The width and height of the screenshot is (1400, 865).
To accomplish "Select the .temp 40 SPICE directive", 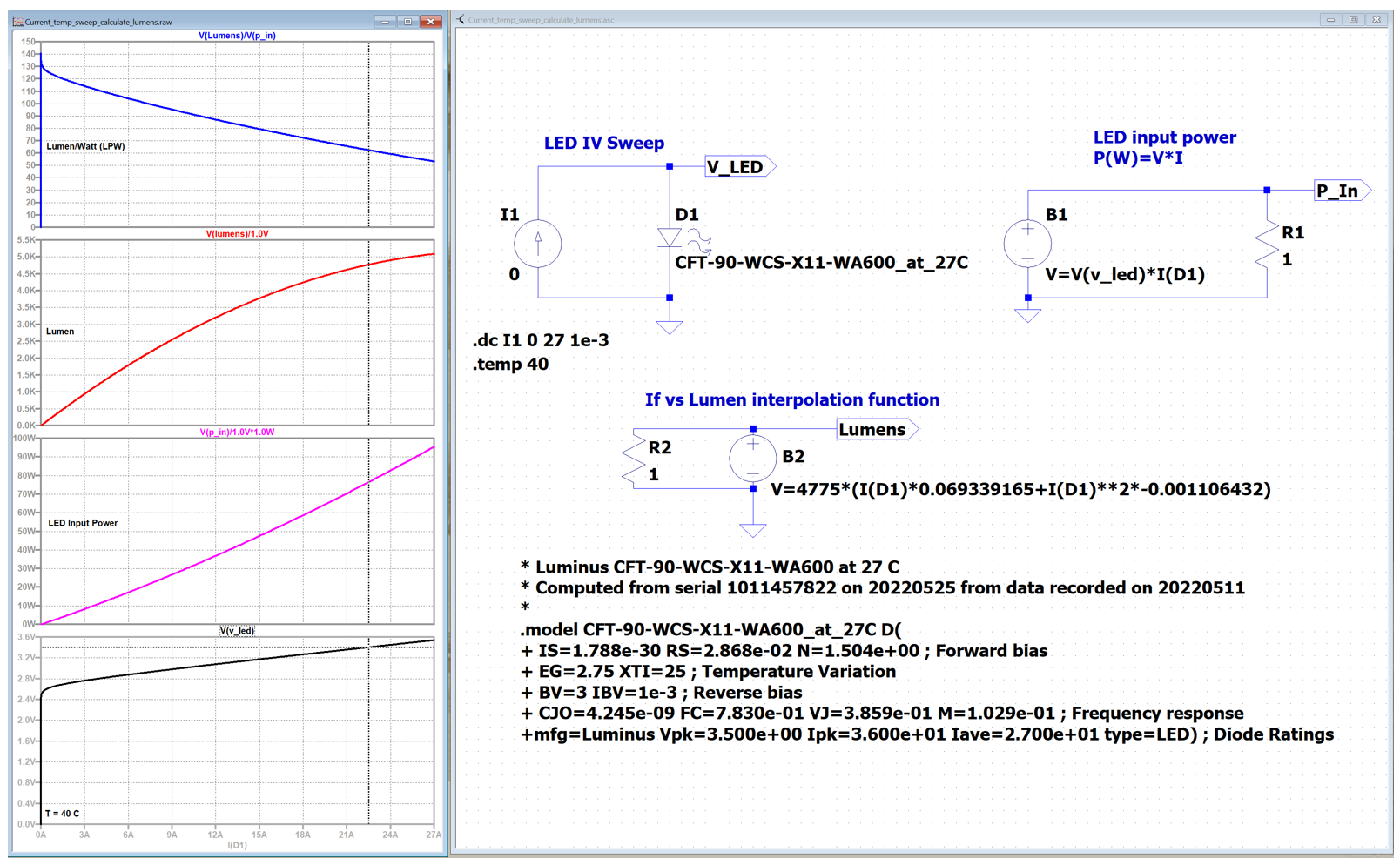I will pyautogui.click(x=510, y=365).
